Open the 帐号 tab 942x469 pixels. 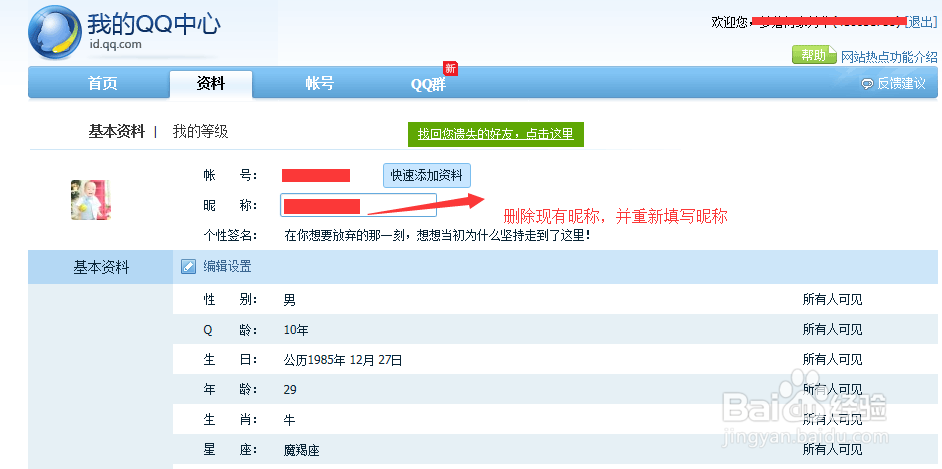pos(319,83)
